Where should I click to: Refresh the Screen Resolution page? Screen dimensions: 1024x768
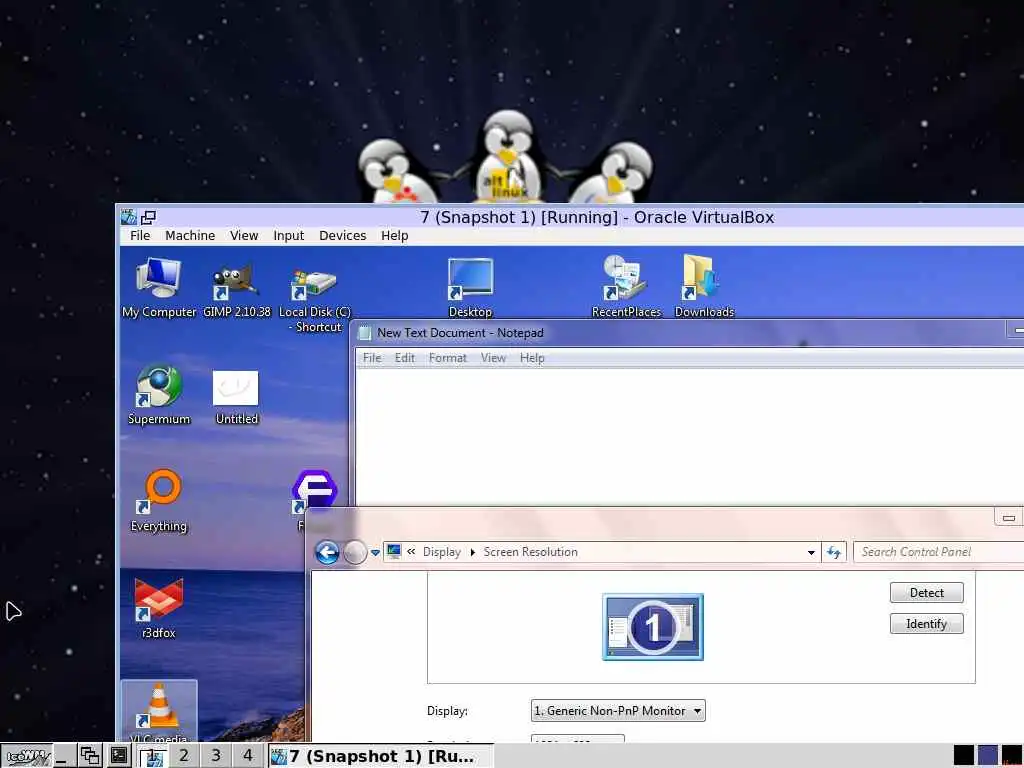[x=834, y=552]
